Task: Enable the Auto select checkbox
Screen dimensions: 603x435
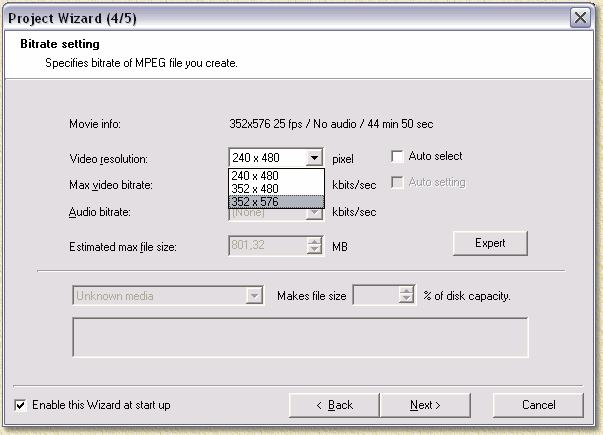Action: pos(397,156)
